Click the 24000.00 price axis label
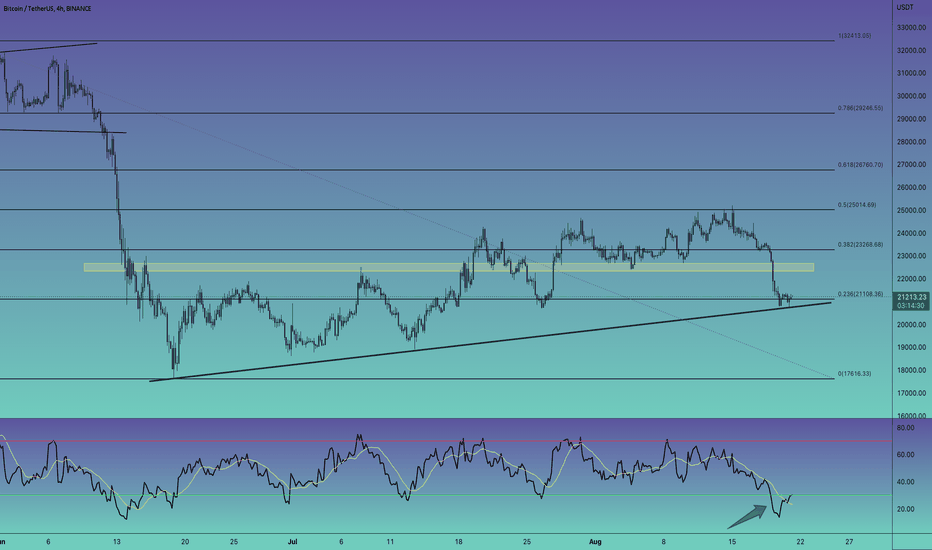Screen dimensions: 932x550 coord(911,233)
